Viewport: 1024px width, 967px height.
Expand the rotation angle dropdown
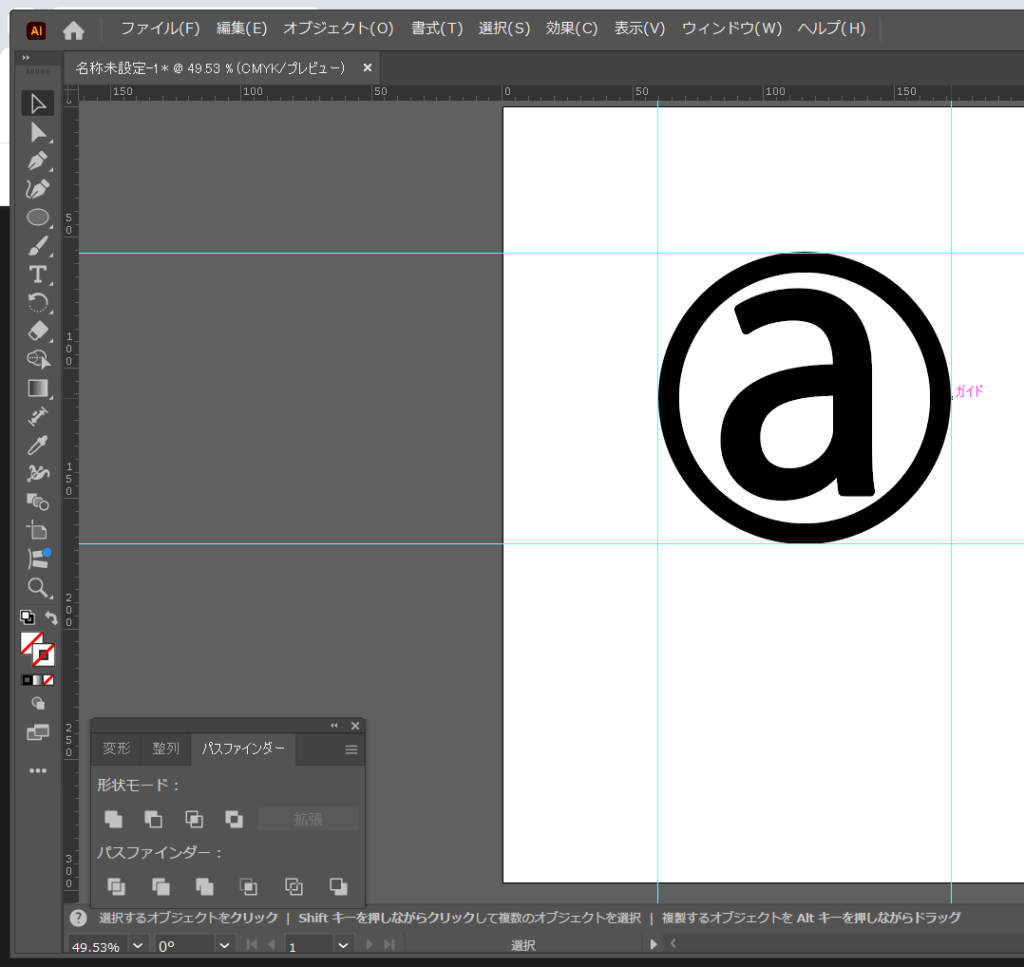click(226, 945)
